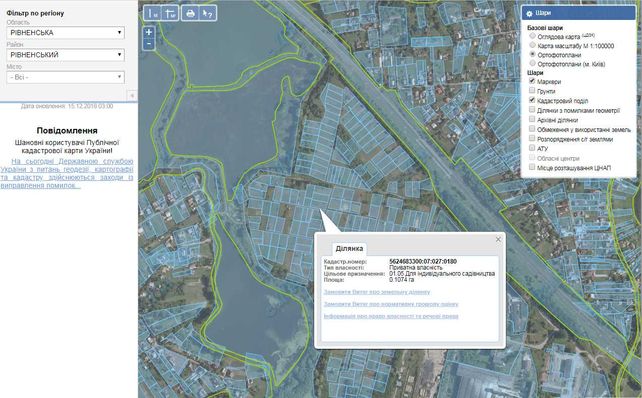The height and width of the screenshot is (398, 642).
Task: Open the Область dropdown showing РІВНЕНСЬКА
Action: pos(66,33)
